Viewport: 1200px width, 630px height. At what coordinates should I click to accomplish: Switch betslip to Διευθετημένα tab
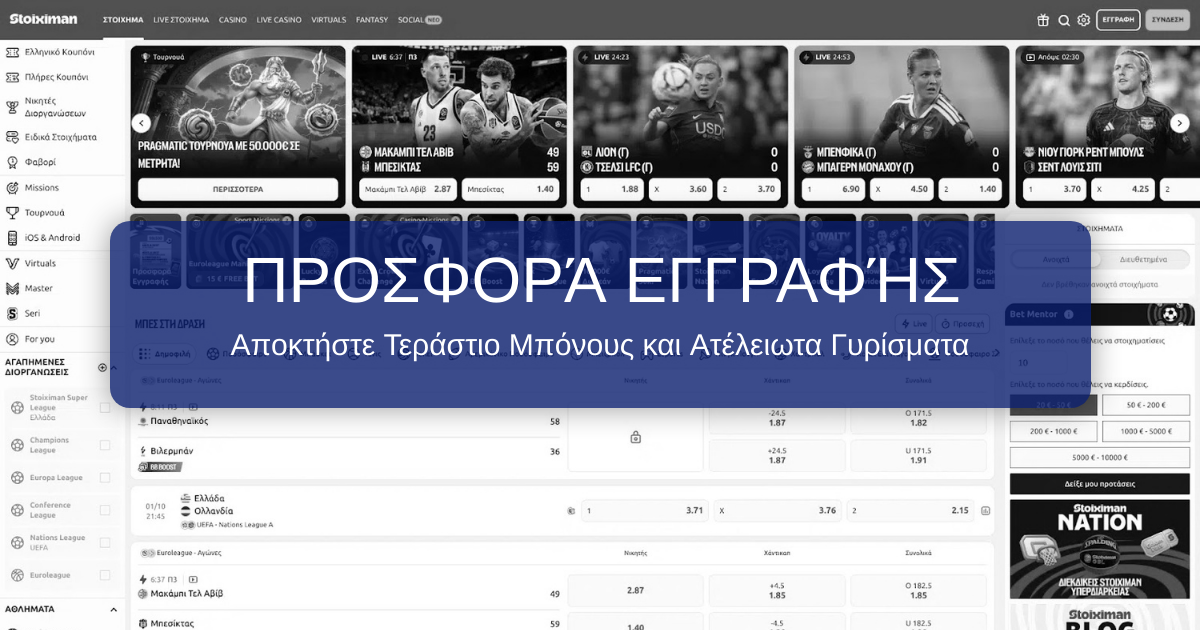point(1145,259)
